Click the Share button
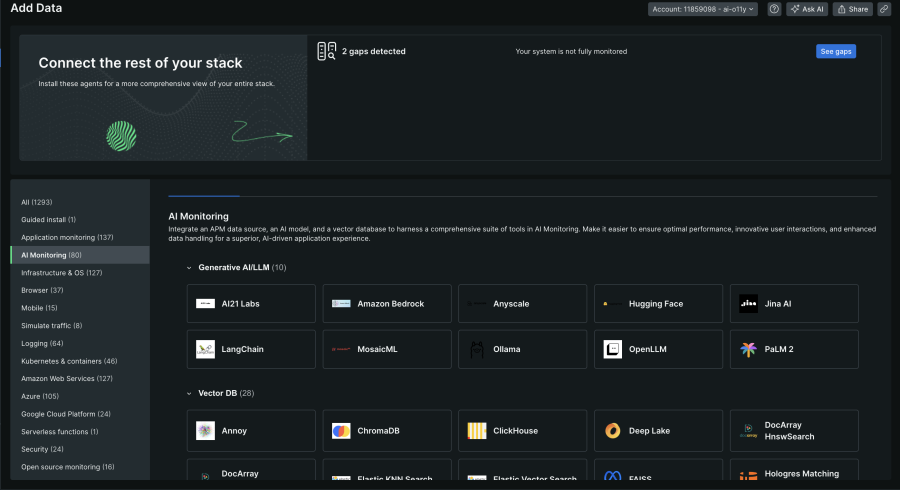Viewport: 900px width, 490px height. tap(853, 9)
